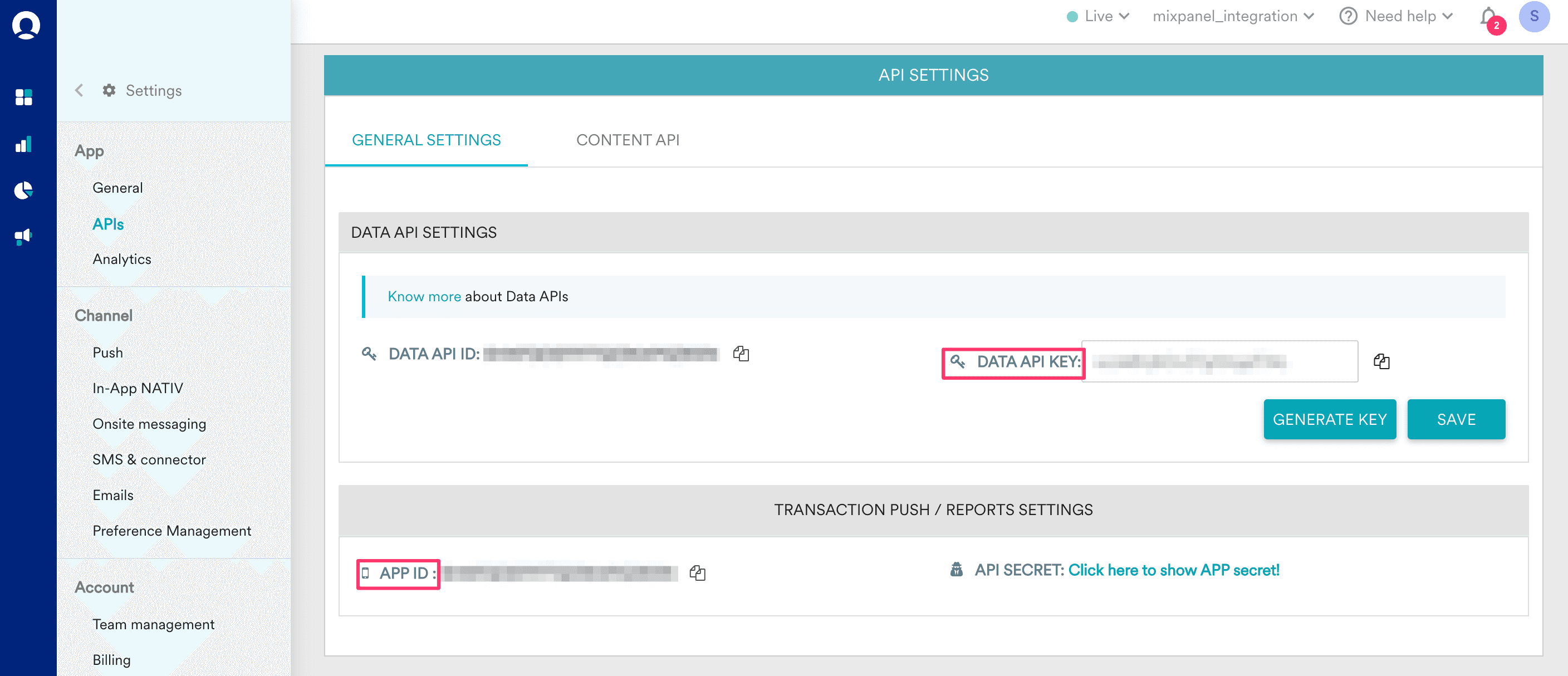The width and height of the screenshot is (1568, 676).
Task: Expand the Need help menu
Action: pyautogui.click(x=1397, y=17)
